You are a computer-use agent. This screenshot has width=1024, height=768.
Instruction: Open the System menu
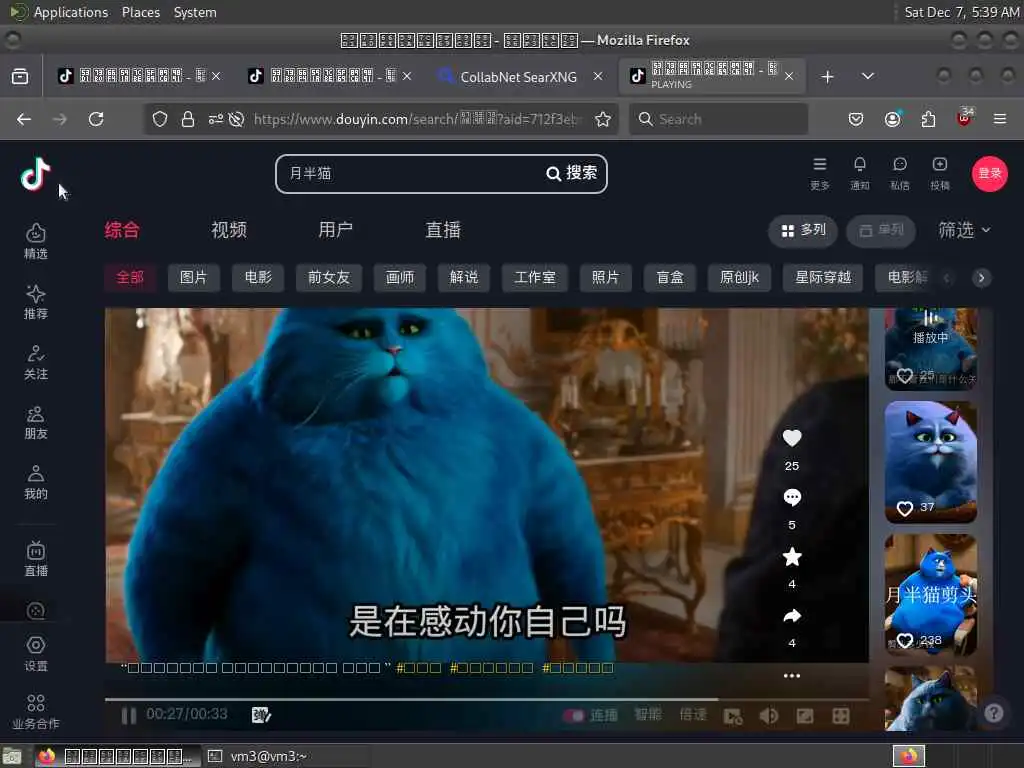(195, 12)
